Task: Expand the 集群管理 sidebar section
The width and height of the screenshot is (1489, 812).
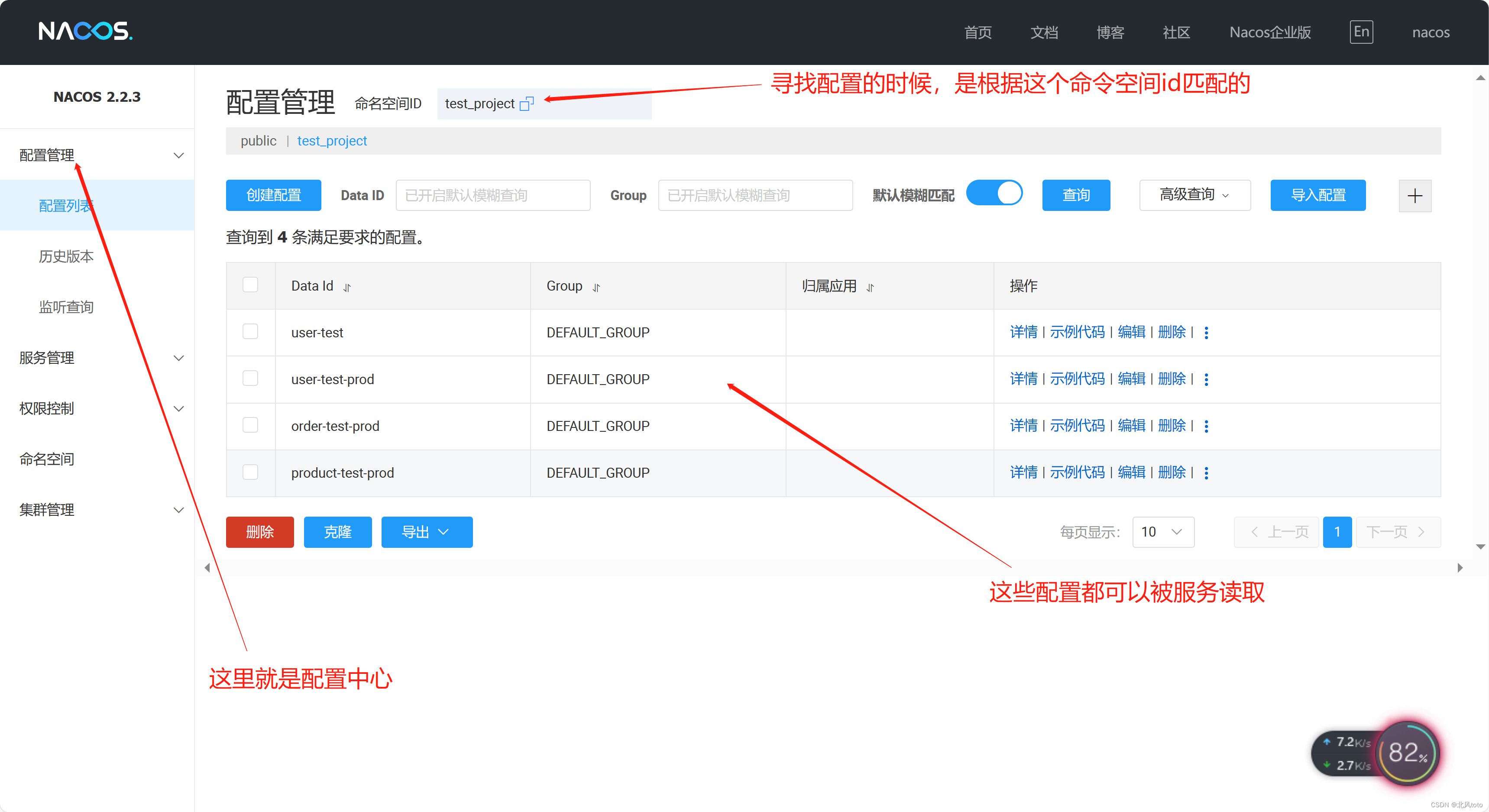Action: 97,510
